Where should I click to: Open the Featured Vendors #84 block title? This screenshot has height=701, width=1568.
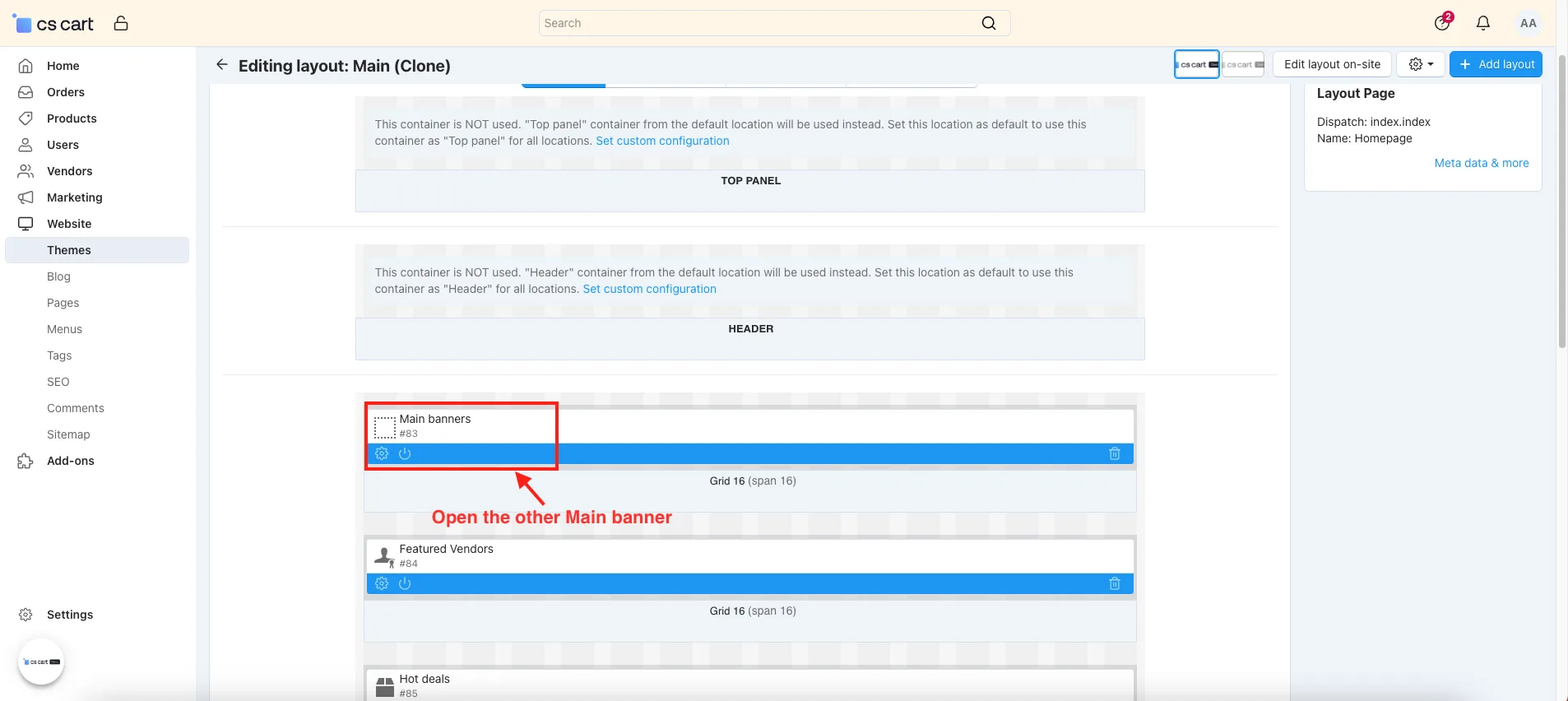(x=446, y=549)
